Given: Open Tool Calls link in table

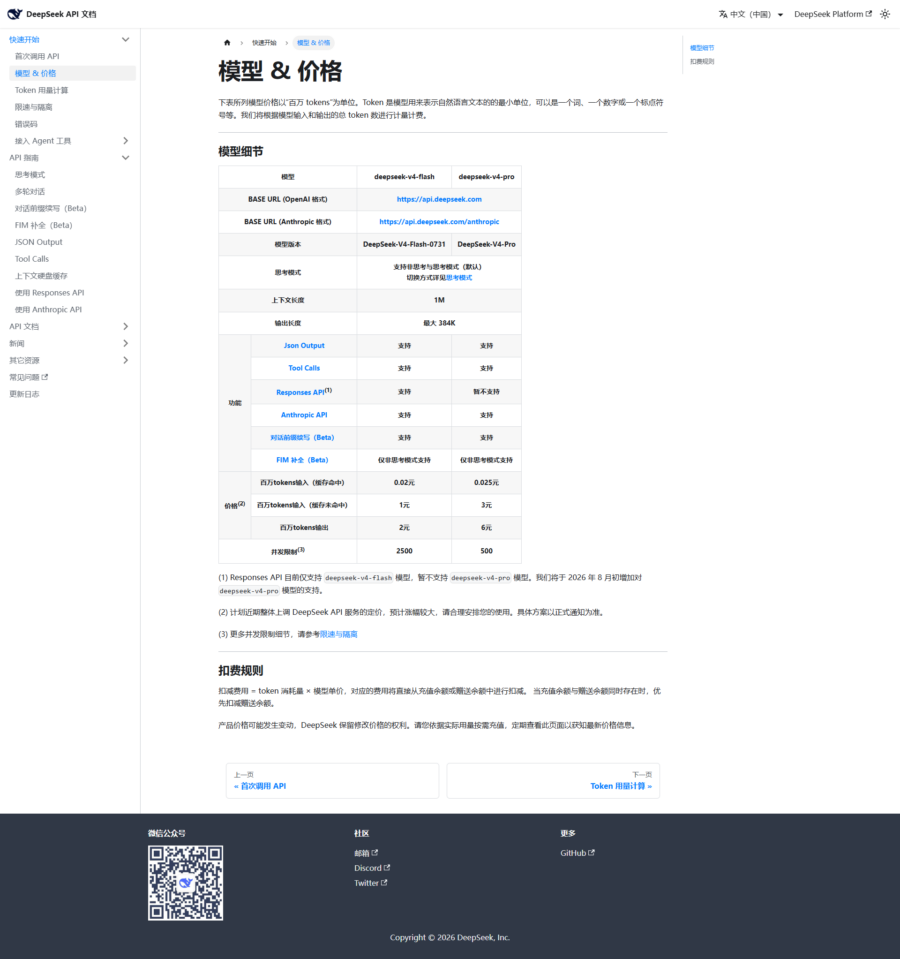Looking at the screenshot, I should pyautogui.click(x=304, y=368).
